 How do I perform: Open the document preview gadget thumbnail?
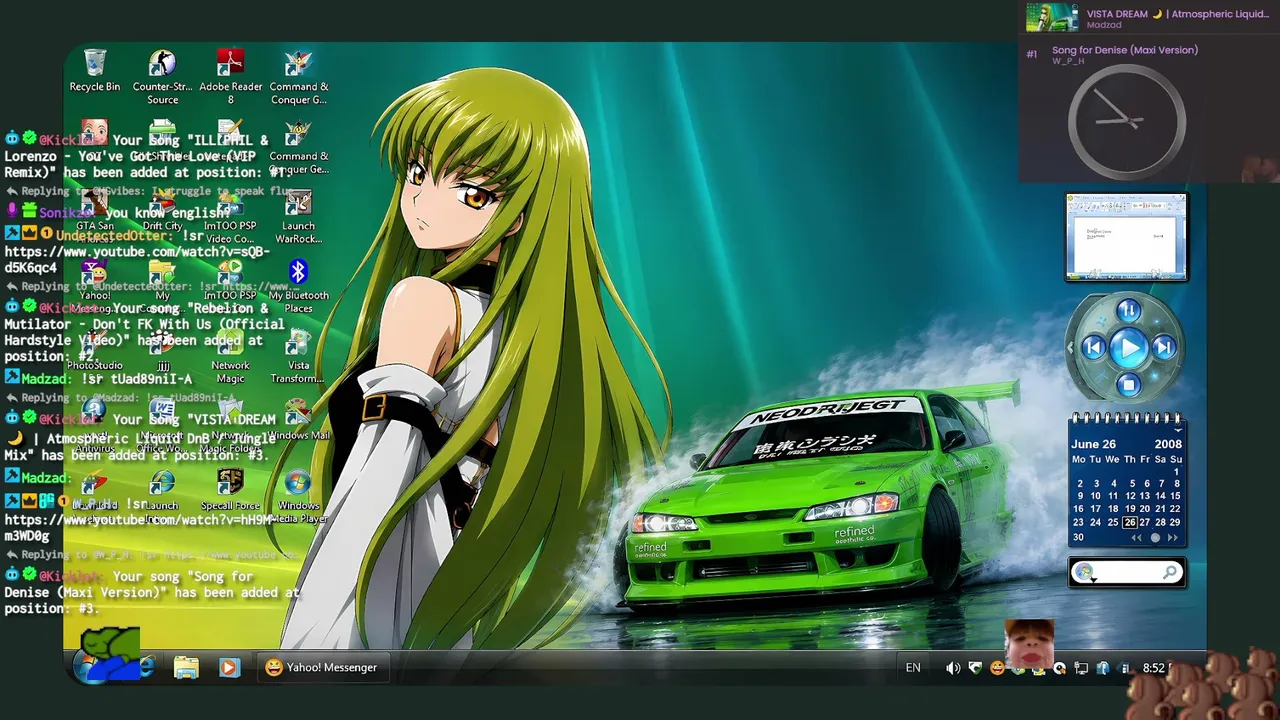(1127, 237)
